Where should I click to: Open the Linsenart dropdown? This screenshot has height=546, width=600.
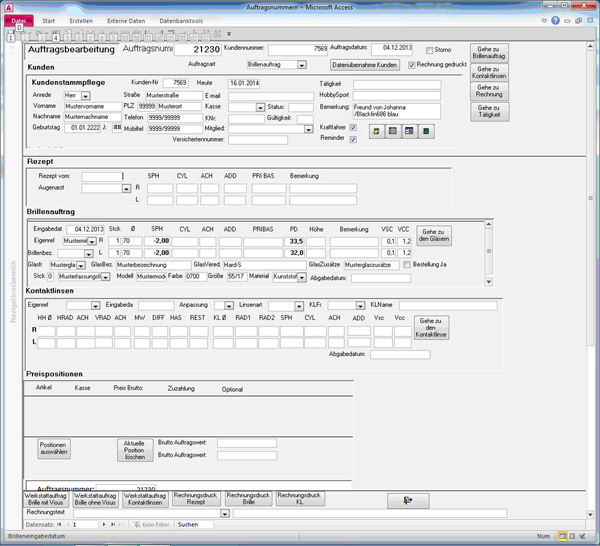coord(299,306)
